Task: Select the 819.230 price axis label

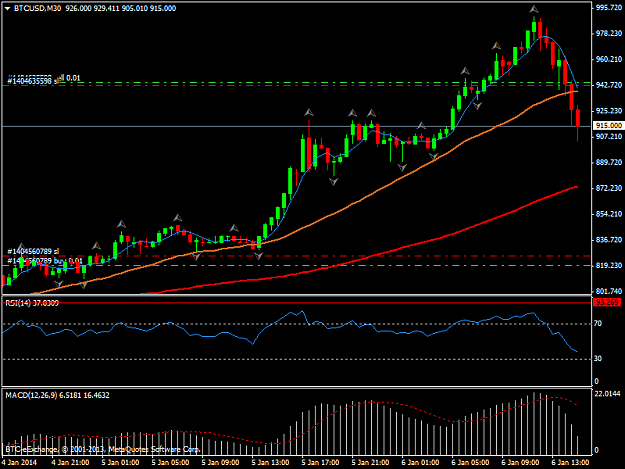Action: click(609, 265)
